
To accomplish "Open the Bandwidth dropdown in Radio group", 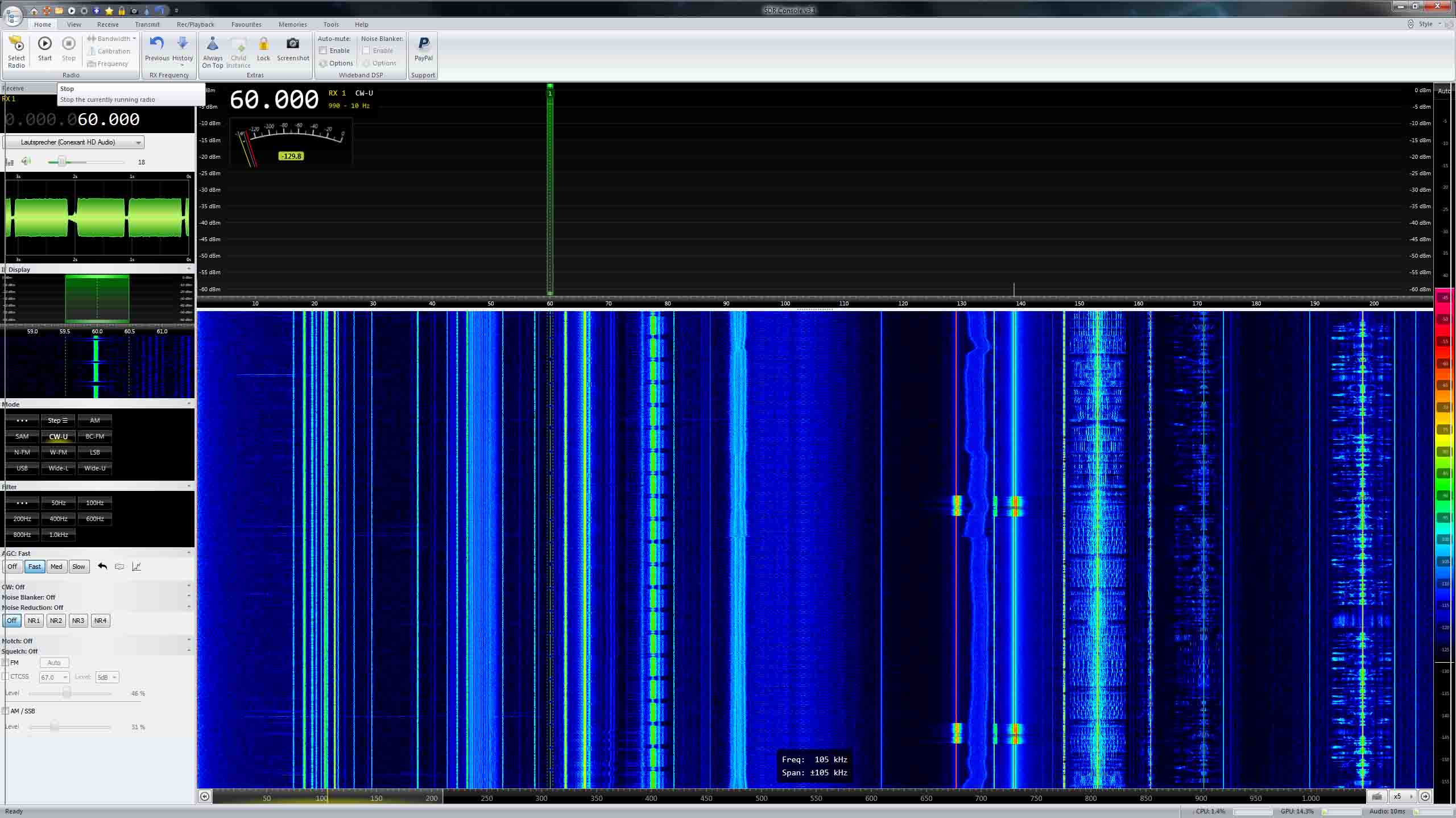I will coord(111,39).
